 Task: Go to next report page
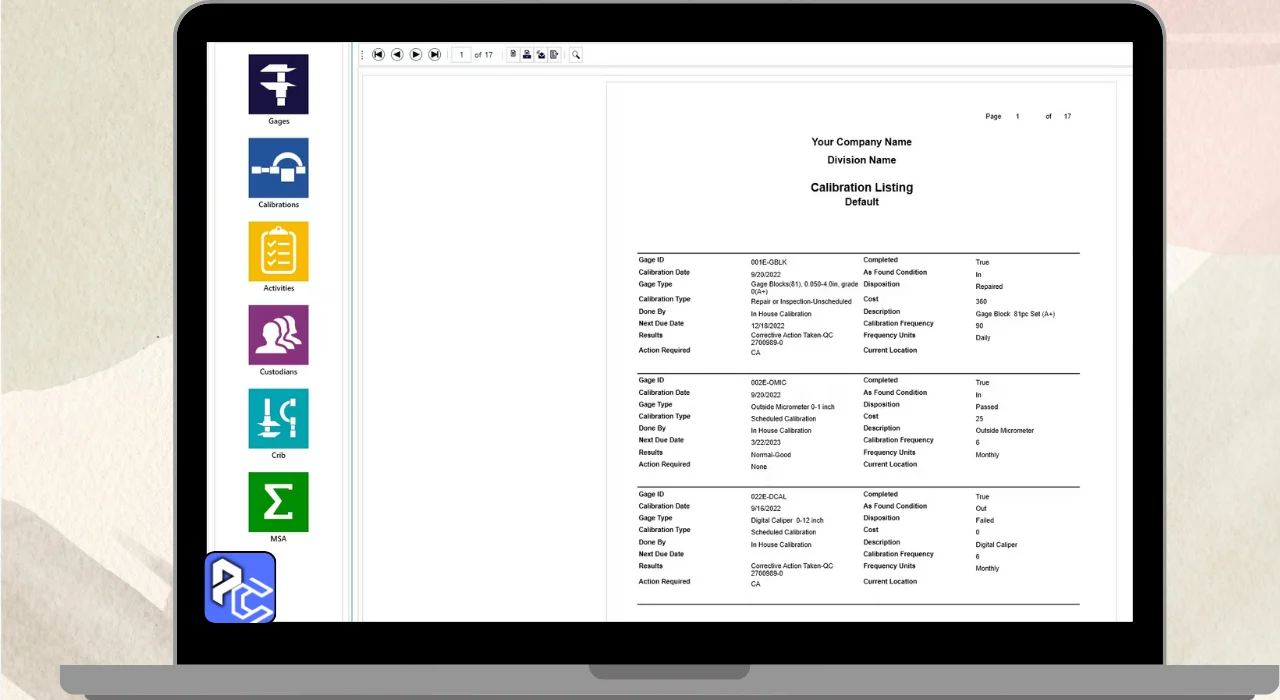coord(416,54)
